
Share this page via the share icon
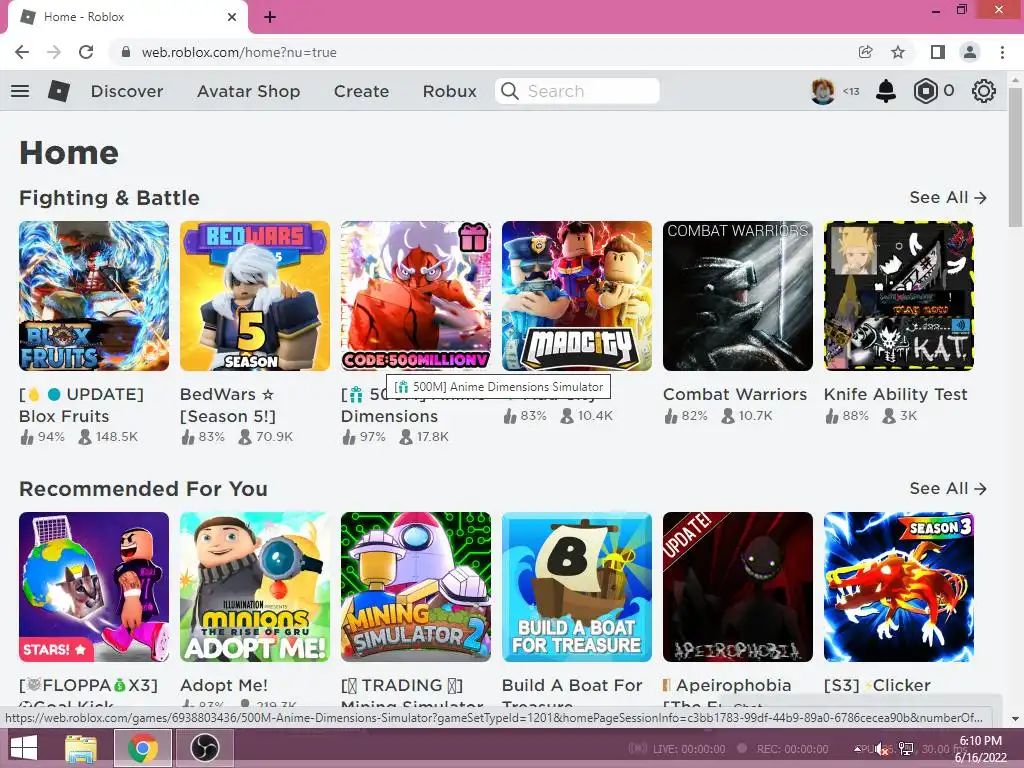pyautogui.click(x=865, y=52)
